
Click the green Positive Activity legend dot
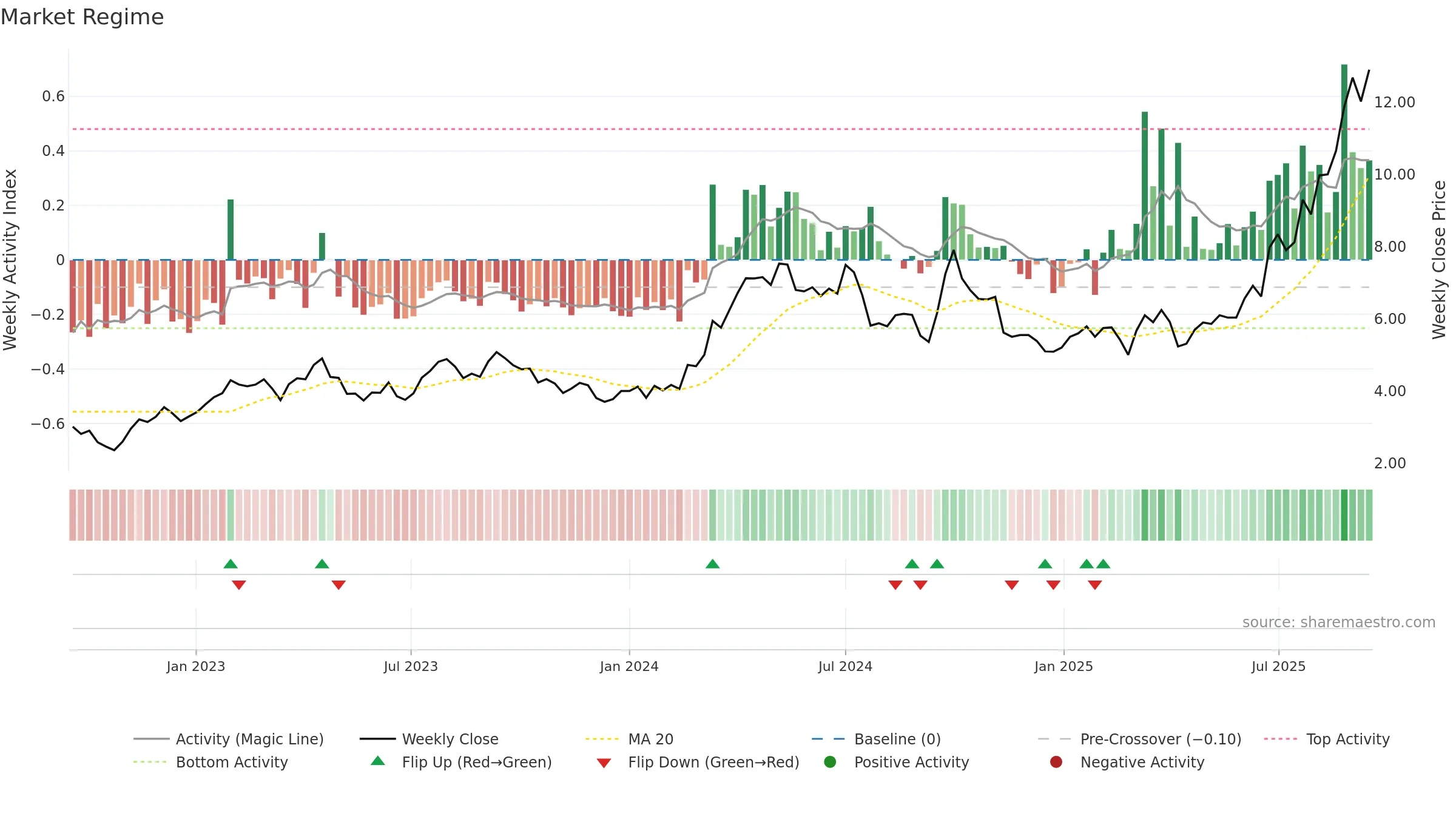830,761
